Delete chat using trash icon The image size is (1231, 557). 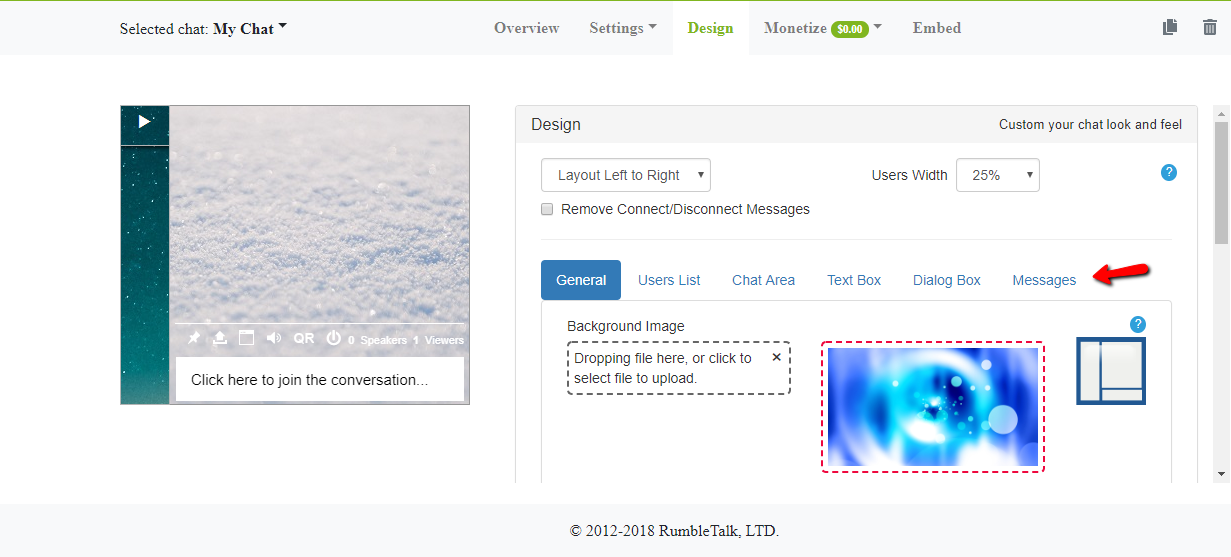click(x=1210, y=28)
